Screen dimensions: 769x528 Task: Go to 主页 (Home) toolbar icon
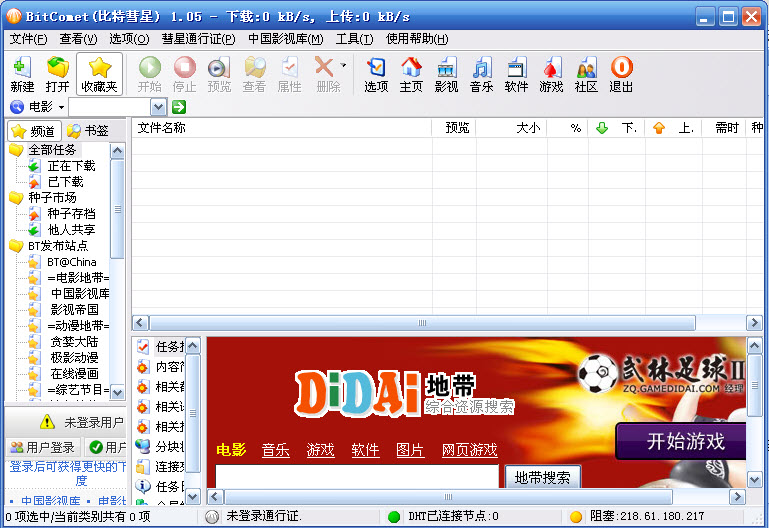(411, 74)
